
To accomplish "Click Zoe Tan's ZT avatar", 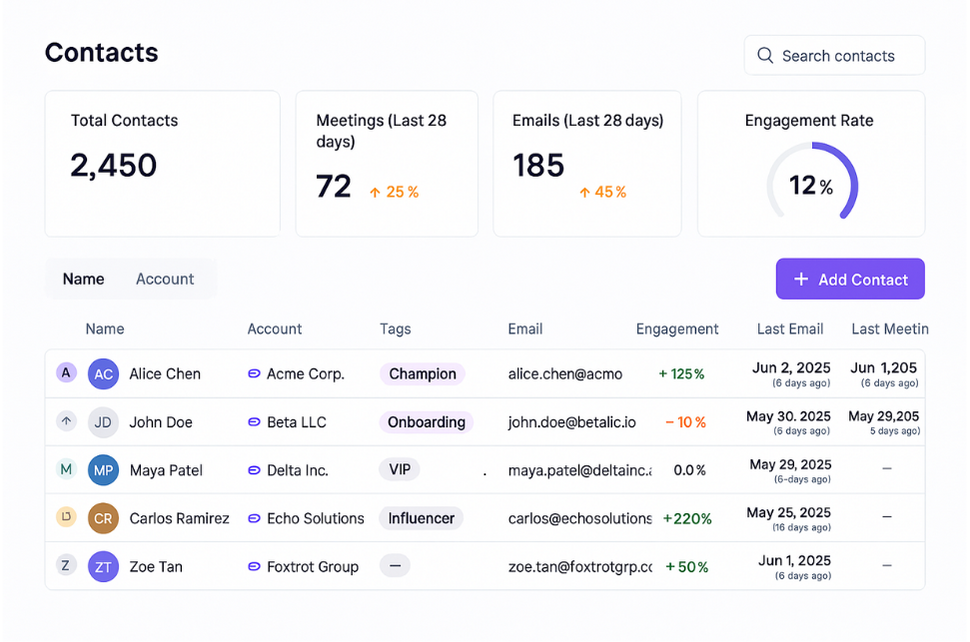I will point(103,566).
